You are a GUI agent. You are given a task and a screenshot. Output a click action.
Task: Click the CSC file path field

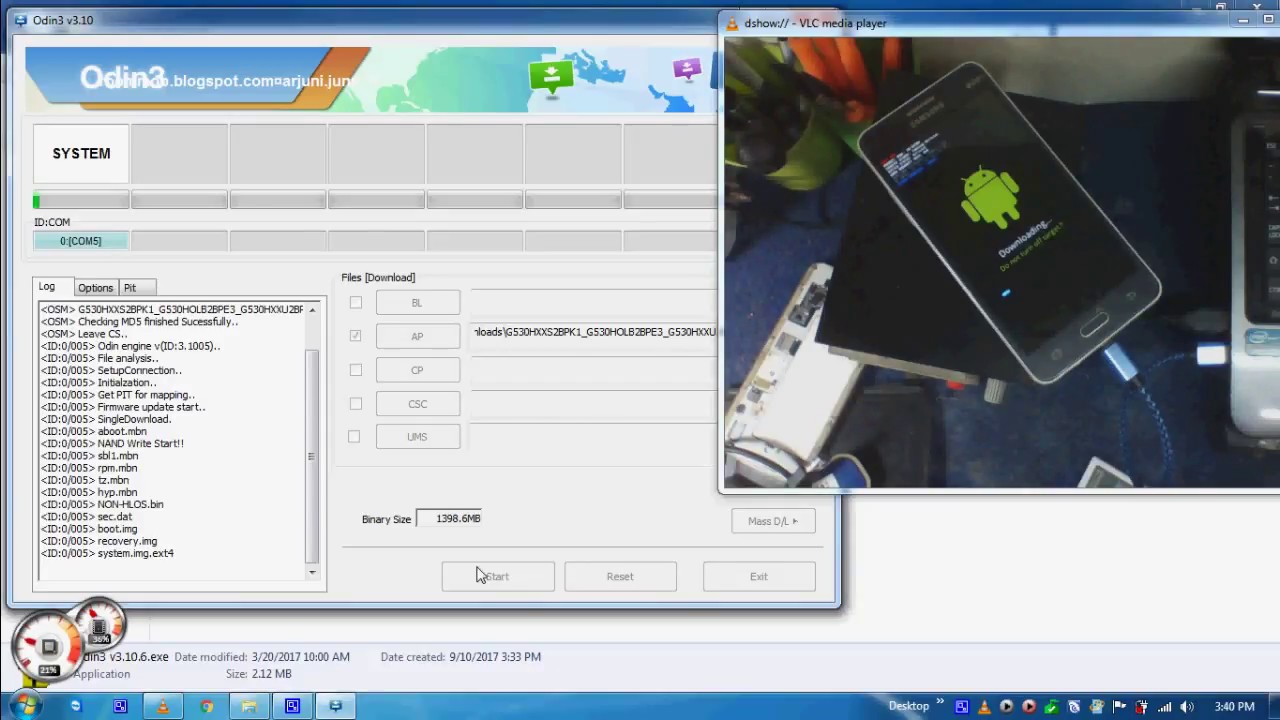click(x=594, y=402)
